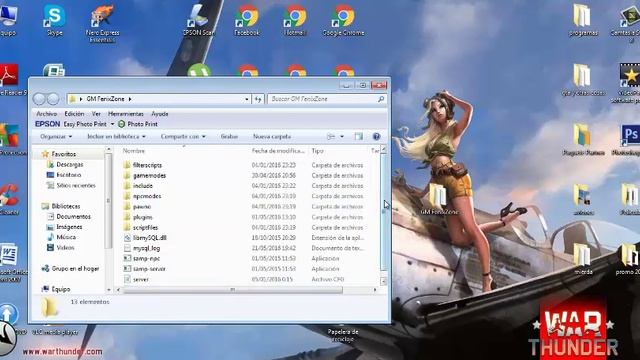Open the Herramientas menu
Screen dimensions: 640x360
pyautogui.click(x=126, y=113)
